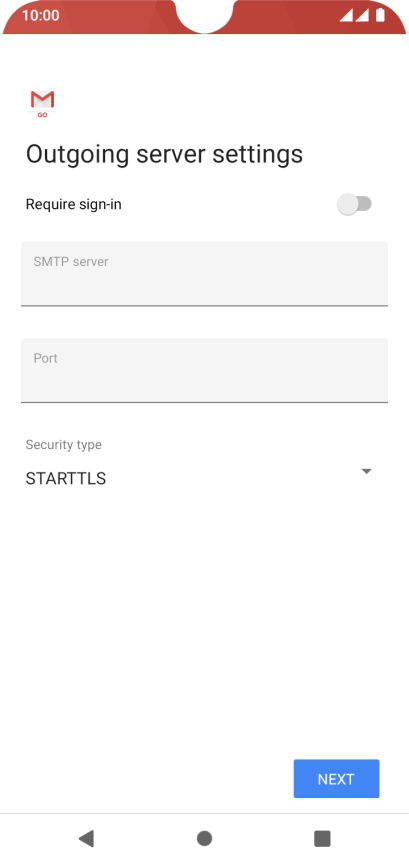Tap the second signal strength icon
Viewport: 409px width, 864px height.
[362, 15]
